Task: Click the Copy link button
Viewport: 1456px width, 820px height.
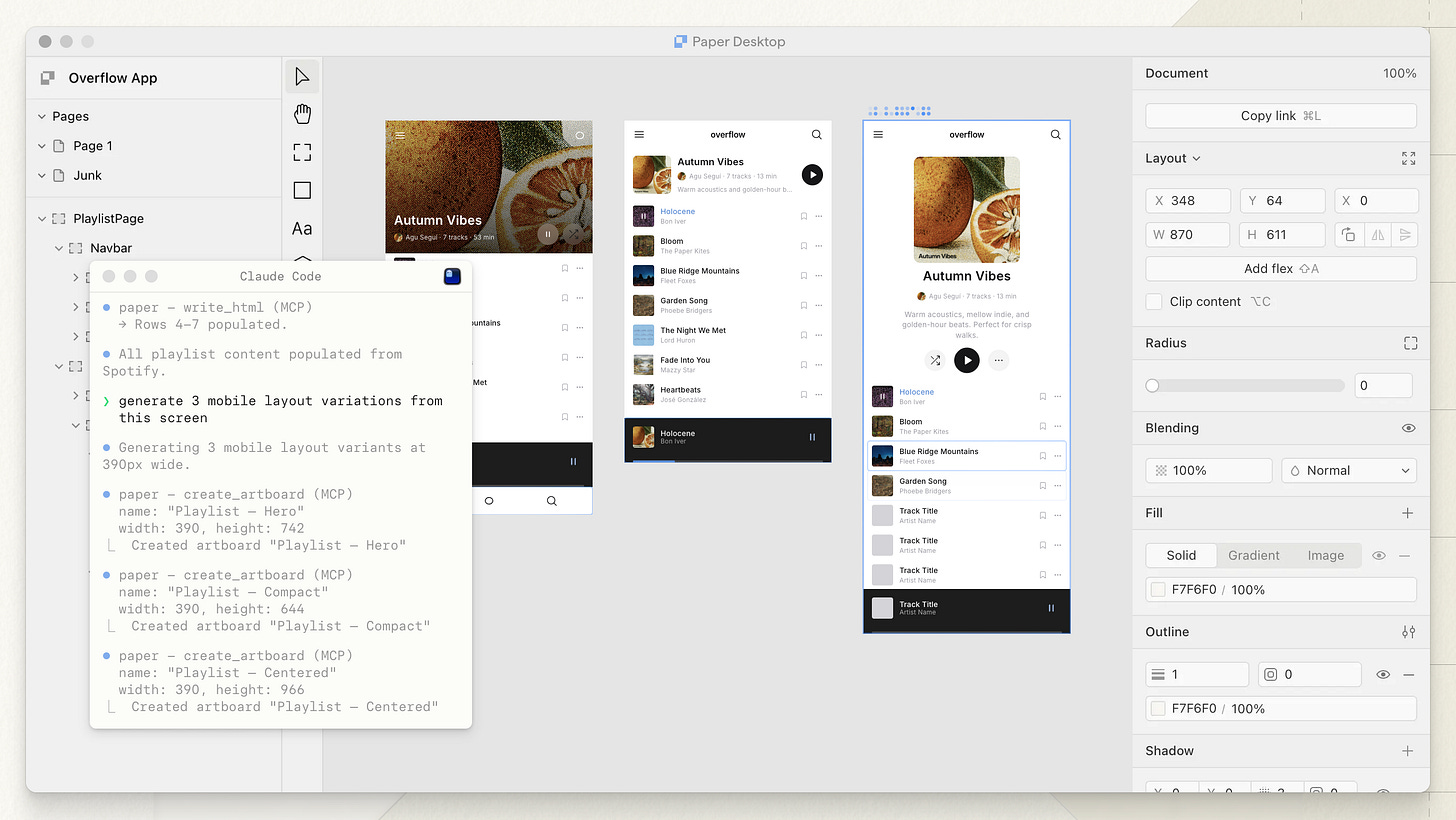Action: 1280,115
